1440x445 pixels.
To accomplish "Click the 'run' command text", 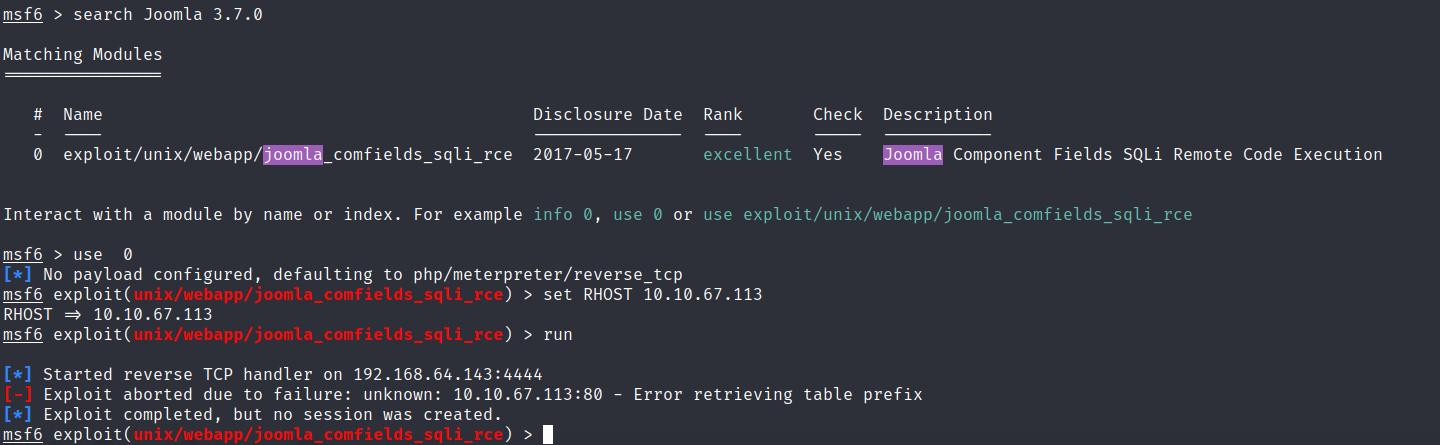I will 558,335.
